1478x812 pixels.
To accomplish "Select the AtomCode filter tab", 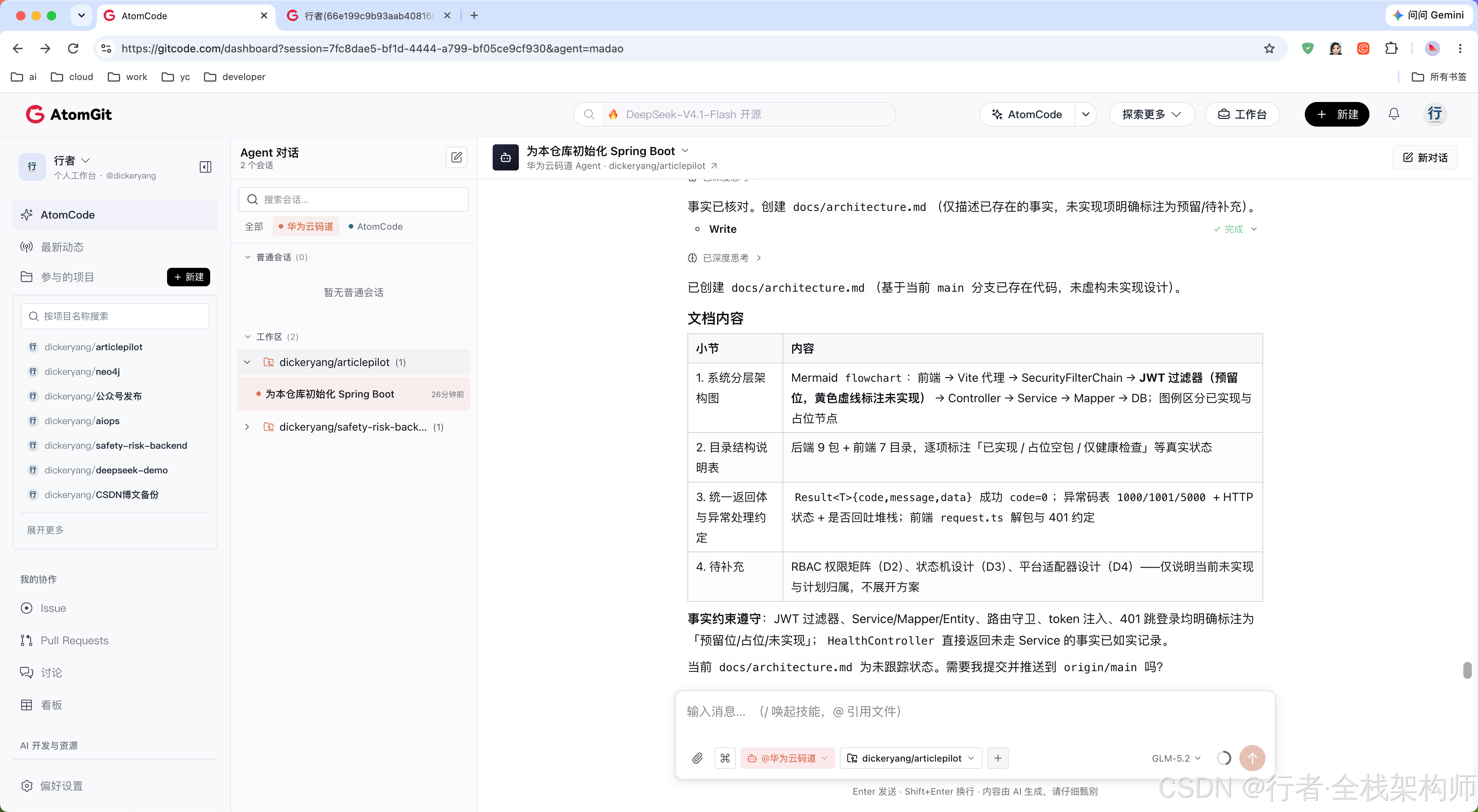I will pyautogui.click(x=375, y=227).
